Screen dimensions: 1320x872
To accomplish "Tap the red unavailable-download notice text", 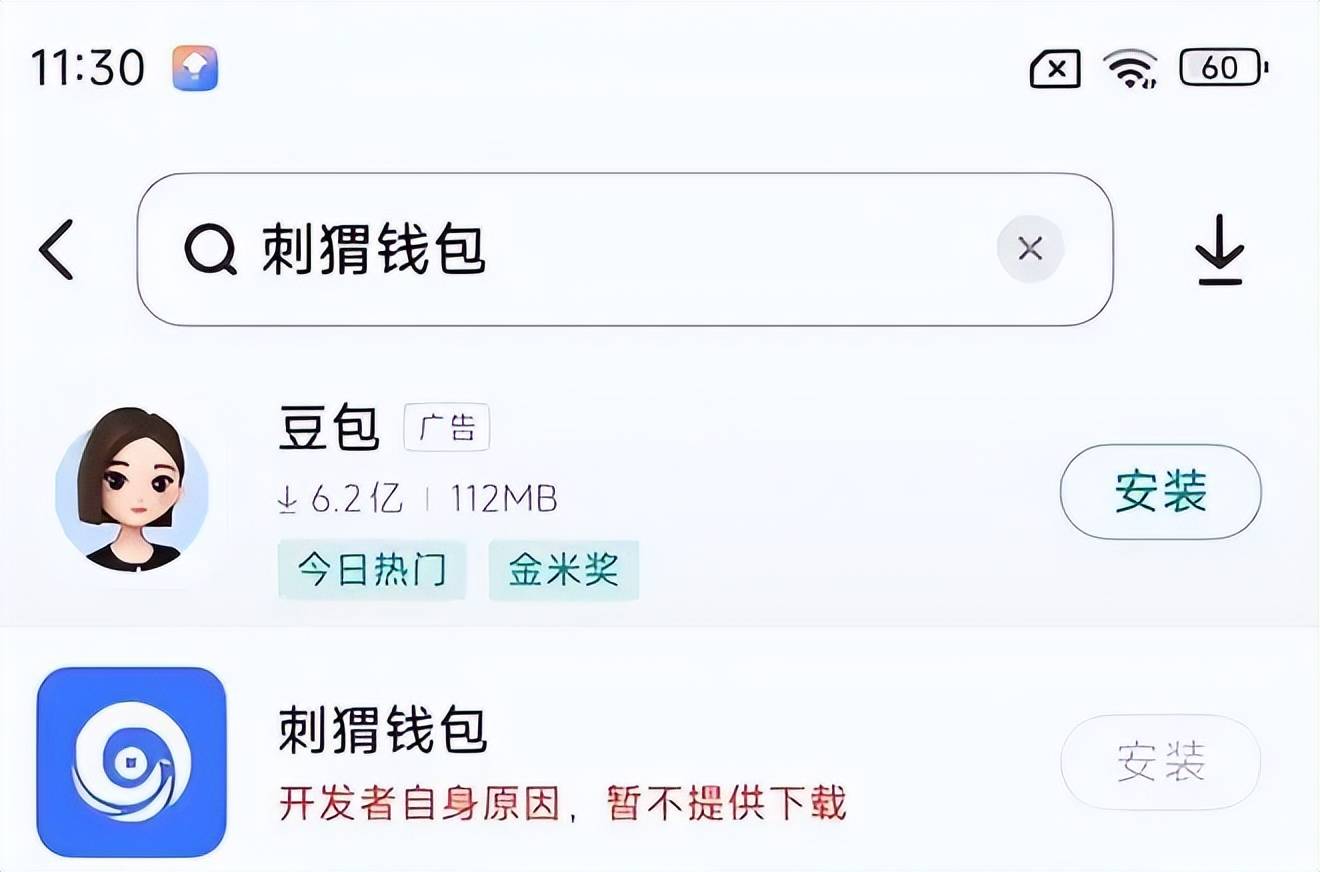I will pos(567,803).
